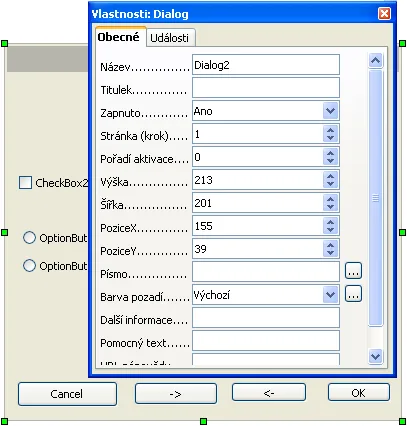
Task: Click the top-right green selection handle
Action: 402,43
